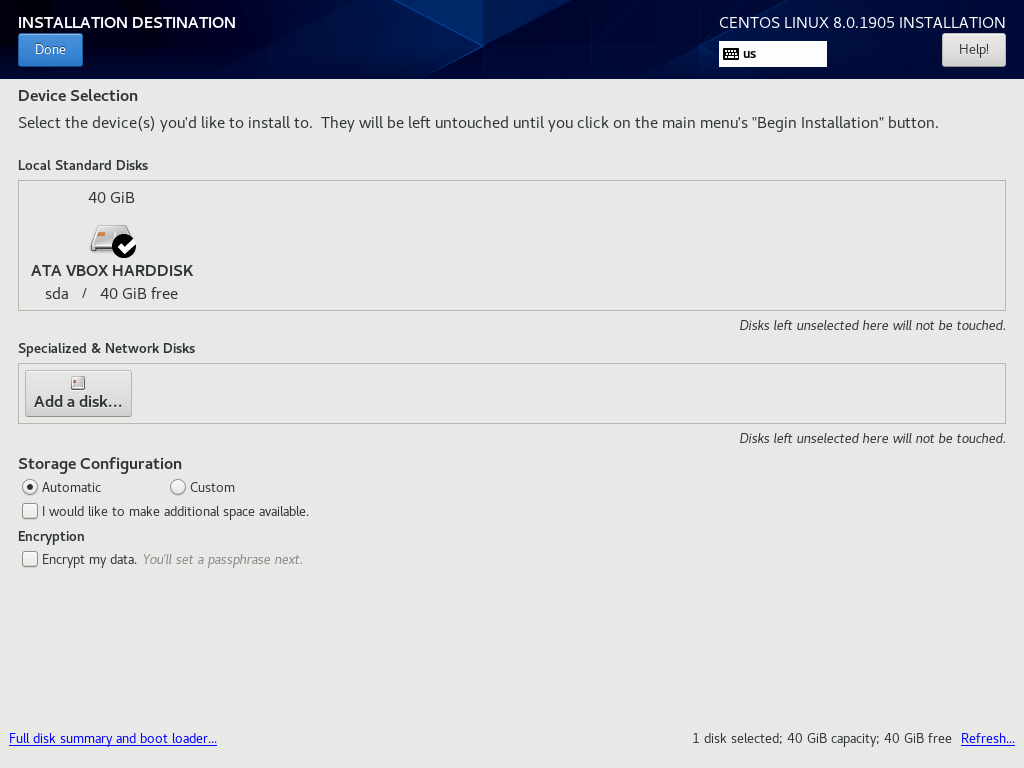The image size is (1024, 768).
Task: Click the Installation Destination page title
Action: pos(127,22)
